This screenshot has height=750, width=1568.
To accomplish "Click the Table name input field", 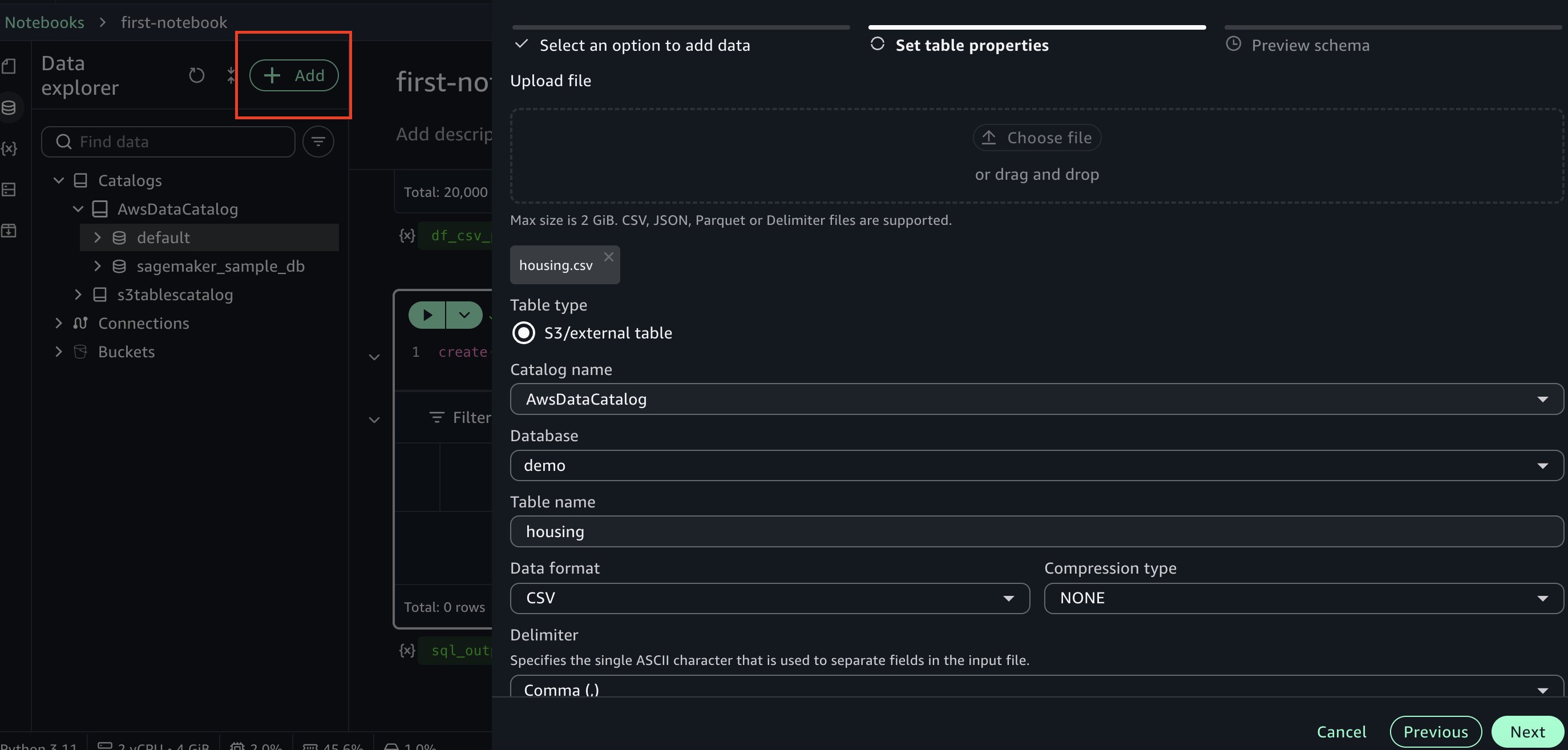I will pos(1036,531).
